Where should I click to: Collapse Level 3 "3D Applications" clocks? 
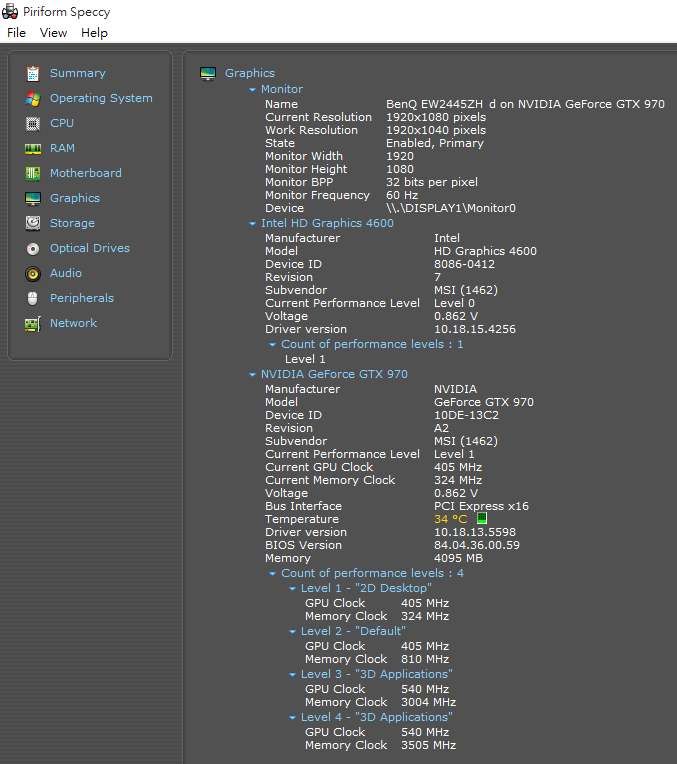[293, 675]
